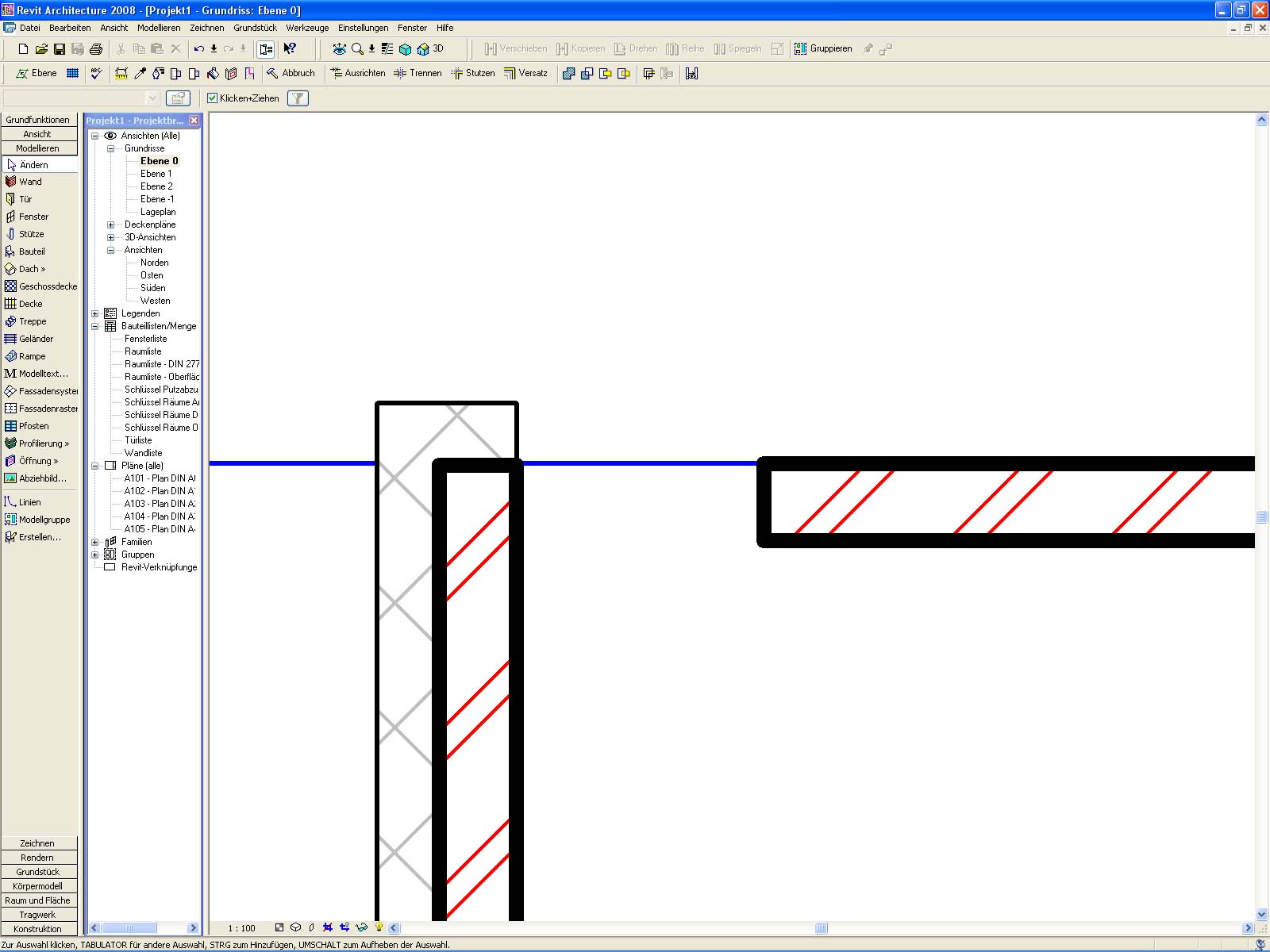Select the Ebene 1 floor plan
This screenshot has height=952, width=1270.
coord(156,174)
